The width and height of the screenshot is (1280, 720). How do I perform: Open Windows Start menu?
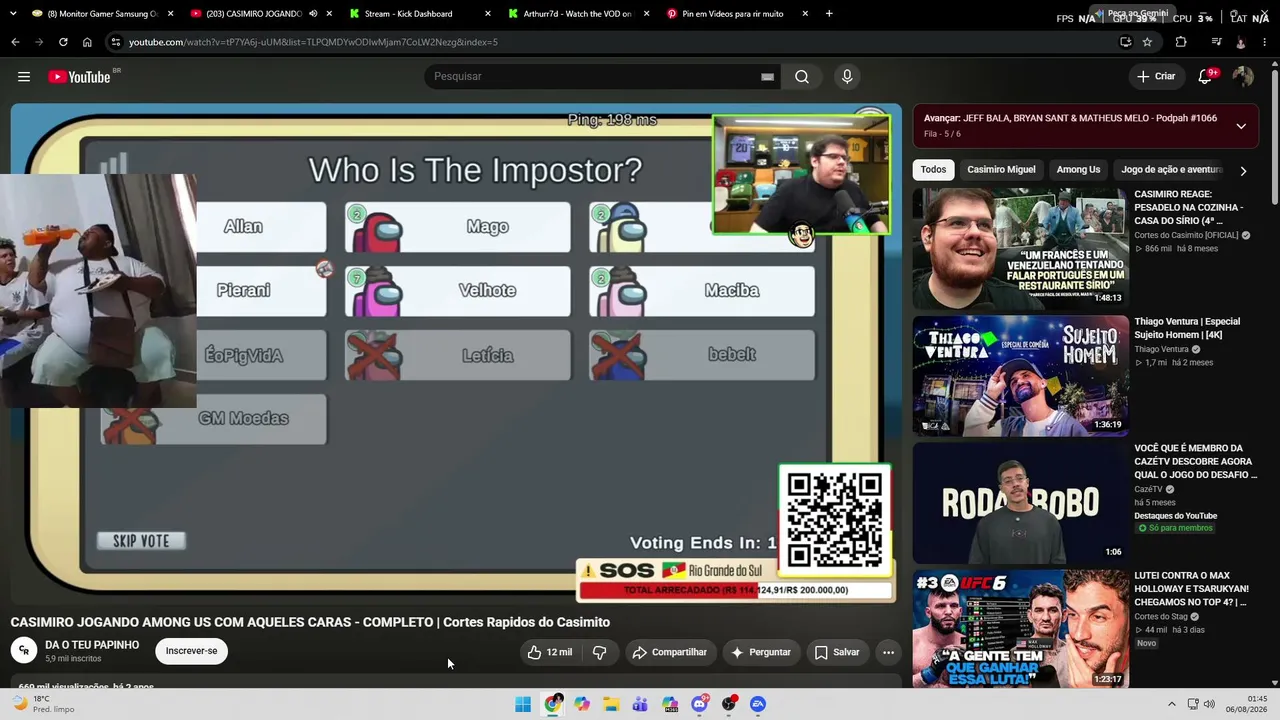point(523,704)
